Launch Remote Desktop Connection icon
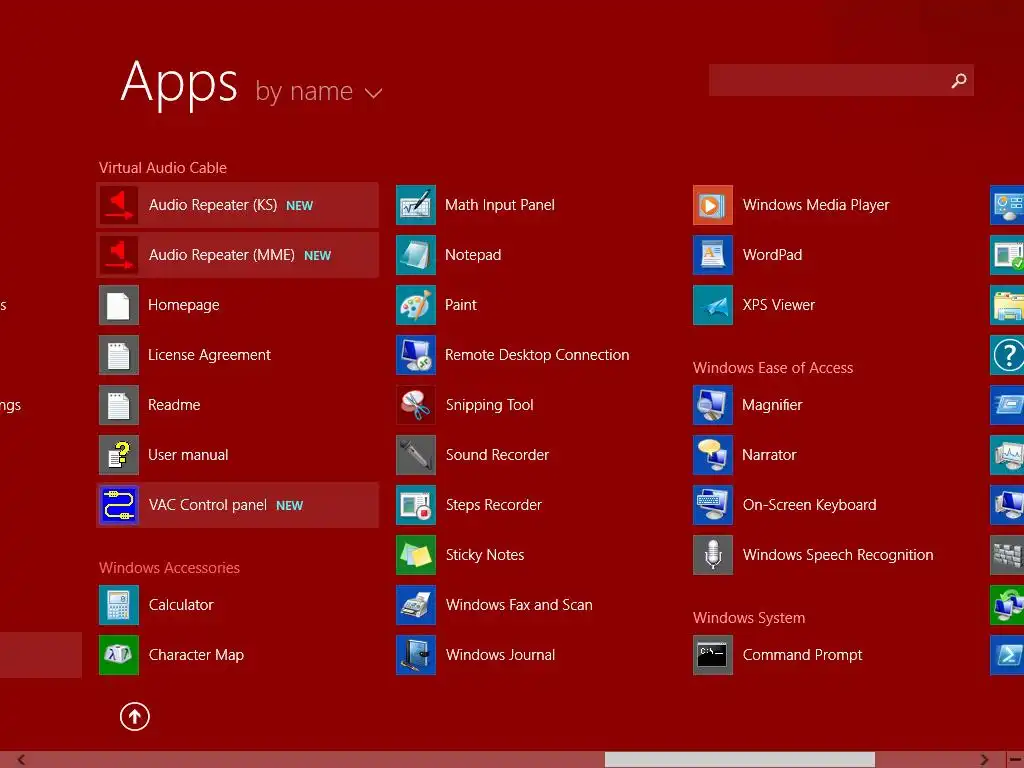Screen dimensions: 1024x768 (x=416, y=355)
